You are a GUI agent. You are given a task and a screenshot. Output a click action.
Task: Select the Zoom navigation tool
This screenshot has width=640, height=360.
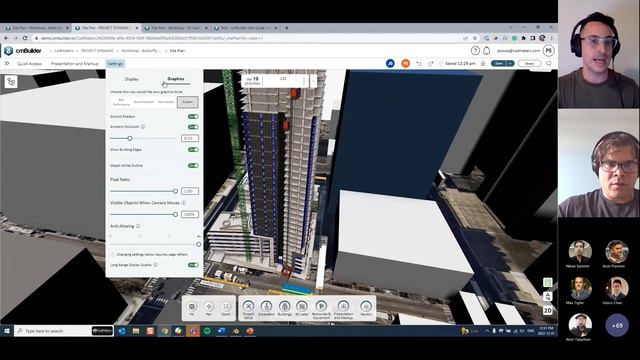226,308
